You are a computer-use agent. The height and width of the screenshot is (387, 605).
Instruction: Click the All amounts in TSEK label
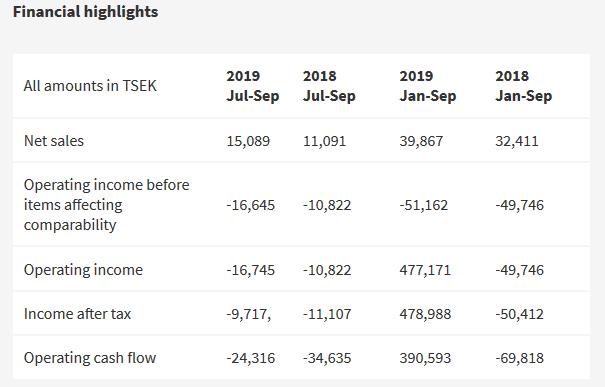click(90, 86)
